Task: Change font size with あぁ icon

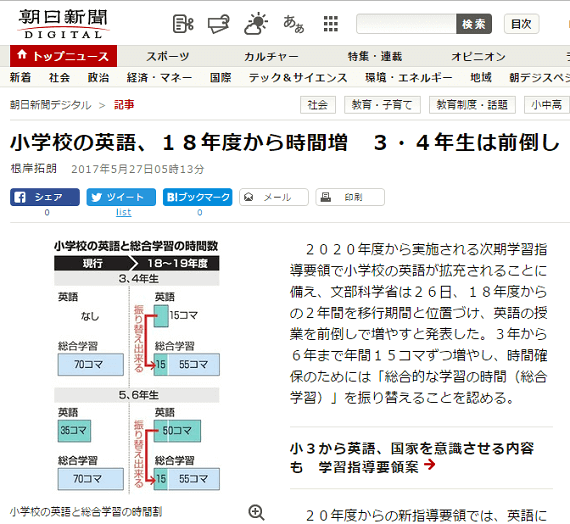Action: coord(294,24)
